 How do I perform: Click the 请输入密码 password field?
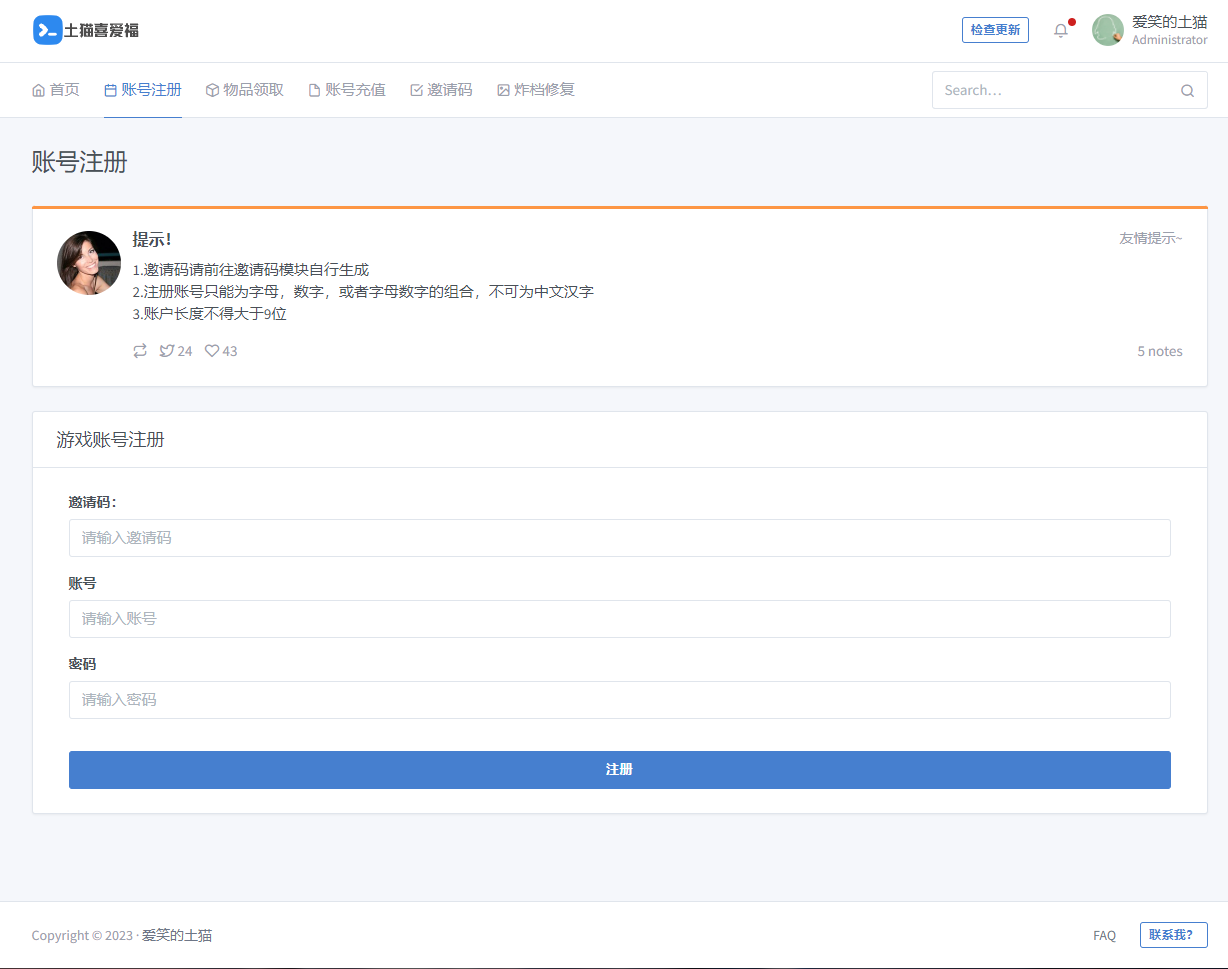(x=619, y=700)
